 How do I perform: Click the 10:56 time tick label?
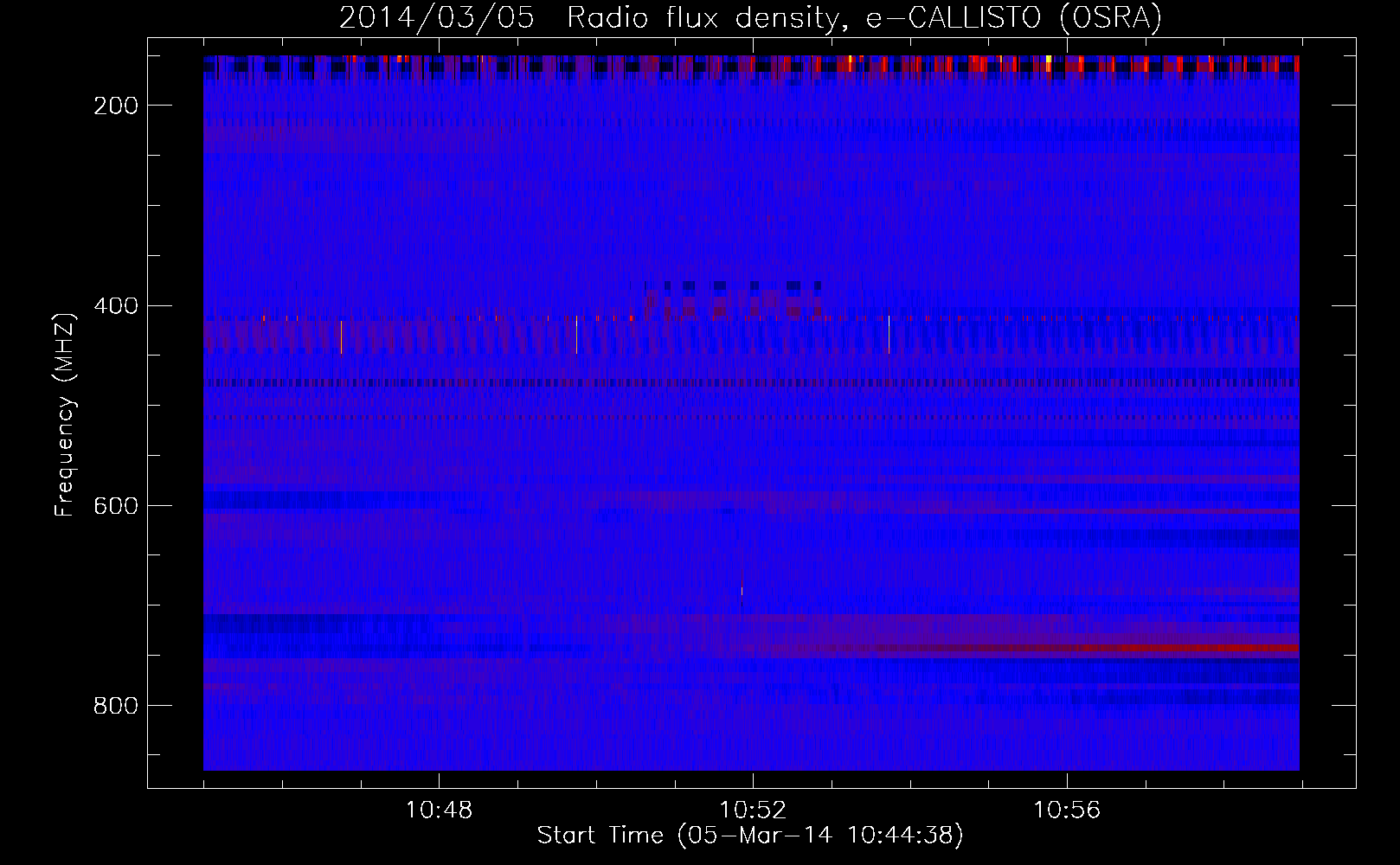[1067, 810]
